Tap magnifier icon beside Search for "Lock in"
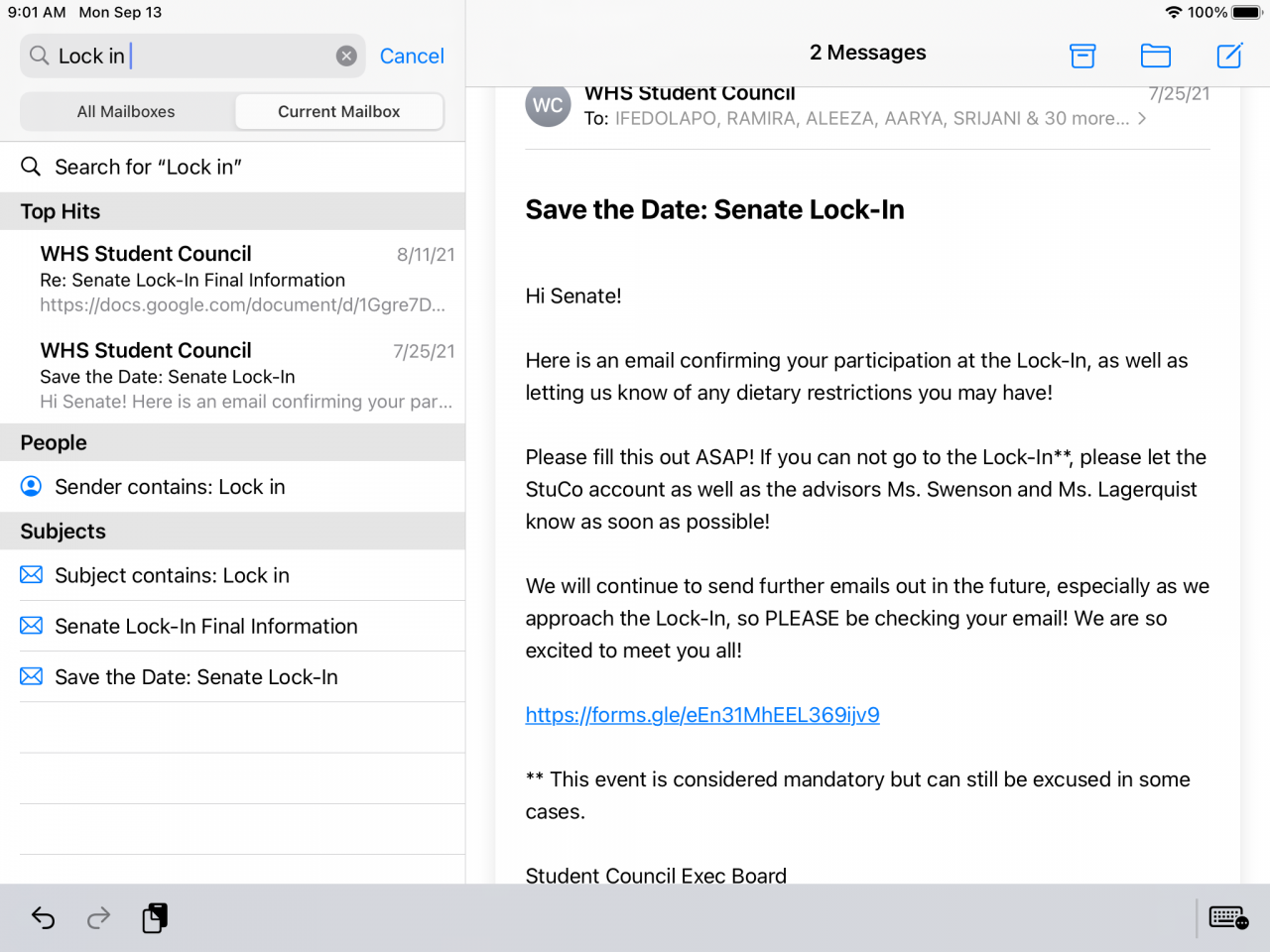Image resolution: width=1270 pixels, height=952 pixels. click(x=32, y=167)
